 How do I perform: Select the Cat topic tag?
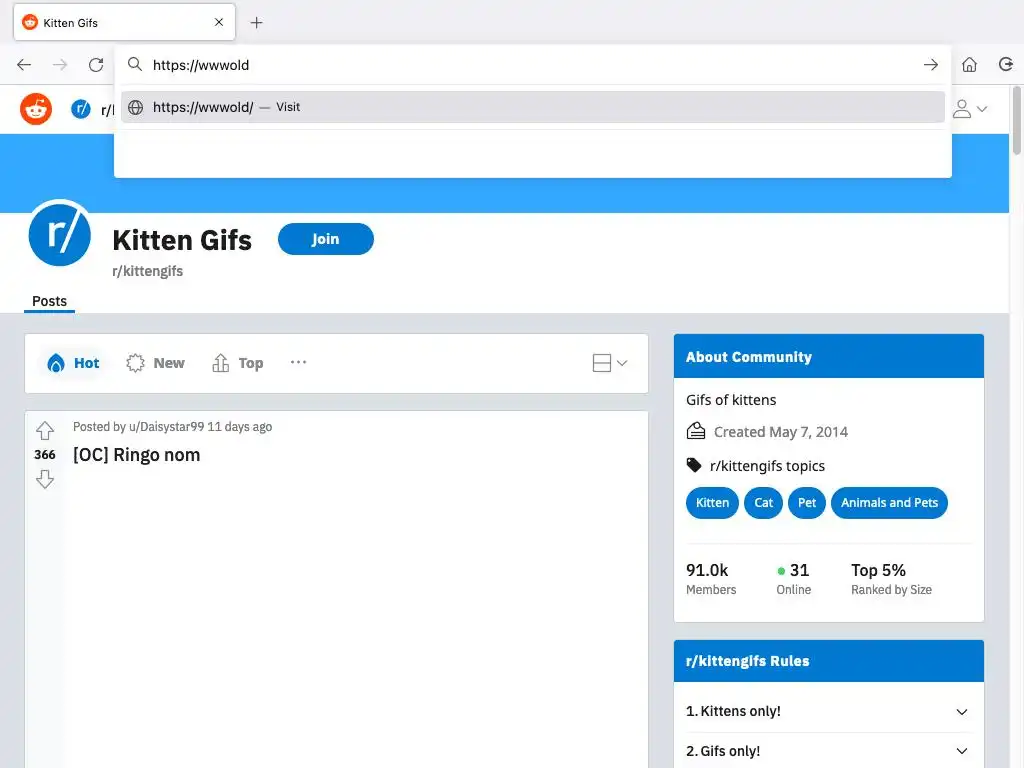pyautogui.click(x=763, y=503)
